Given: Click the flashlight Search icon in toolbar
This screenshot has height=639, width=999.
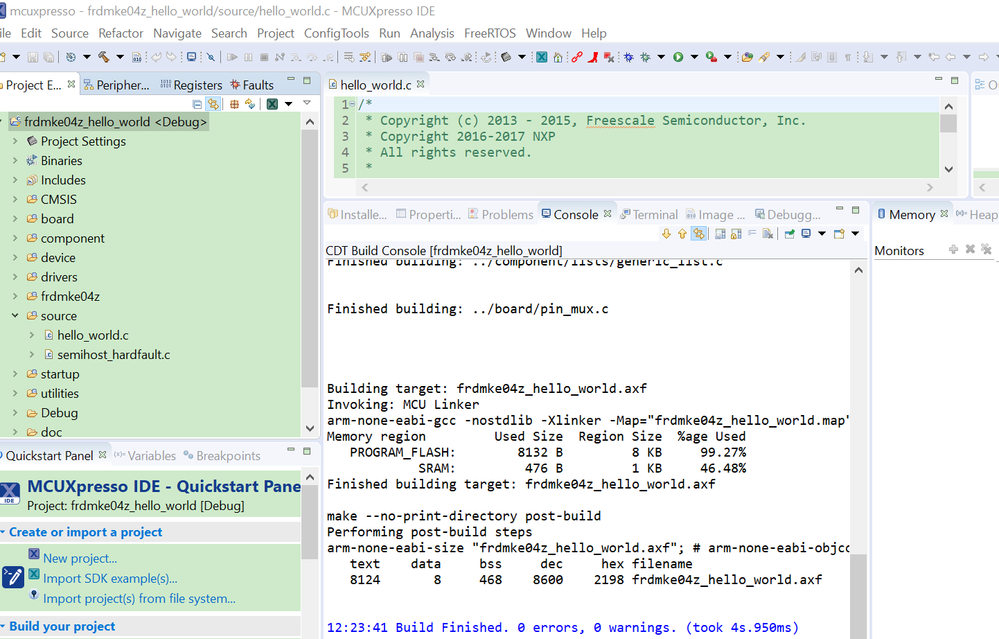Looking at the screenshot, I should point(764,57).
